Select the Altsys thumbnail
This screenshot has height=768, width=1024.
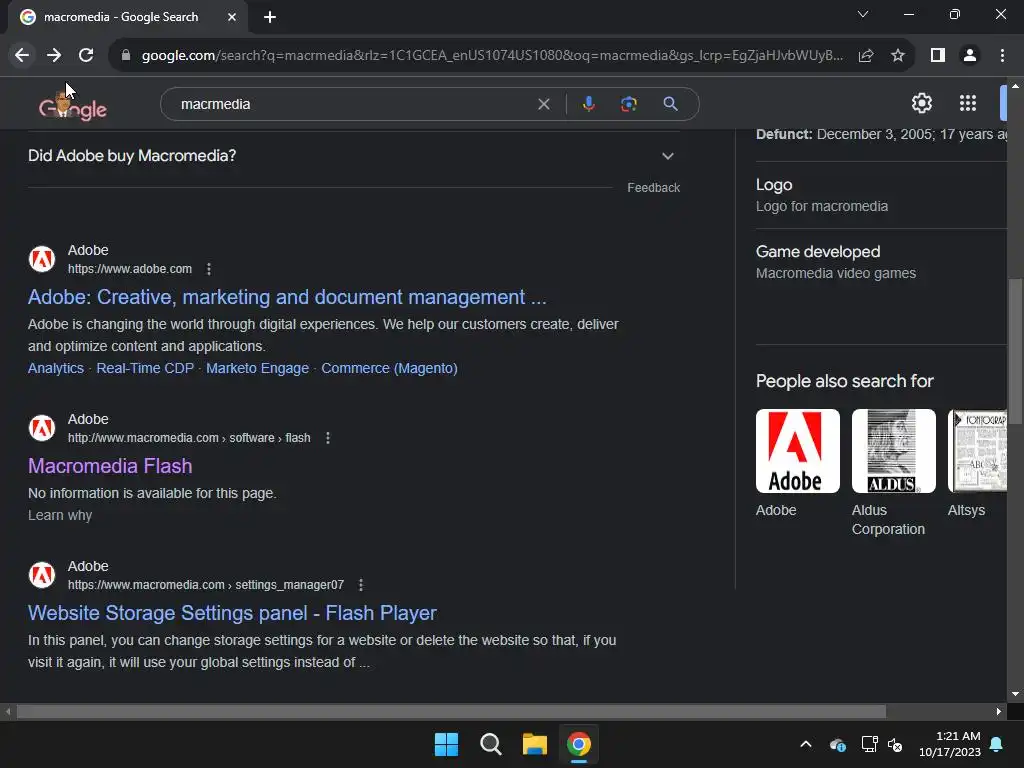point(977,451)
